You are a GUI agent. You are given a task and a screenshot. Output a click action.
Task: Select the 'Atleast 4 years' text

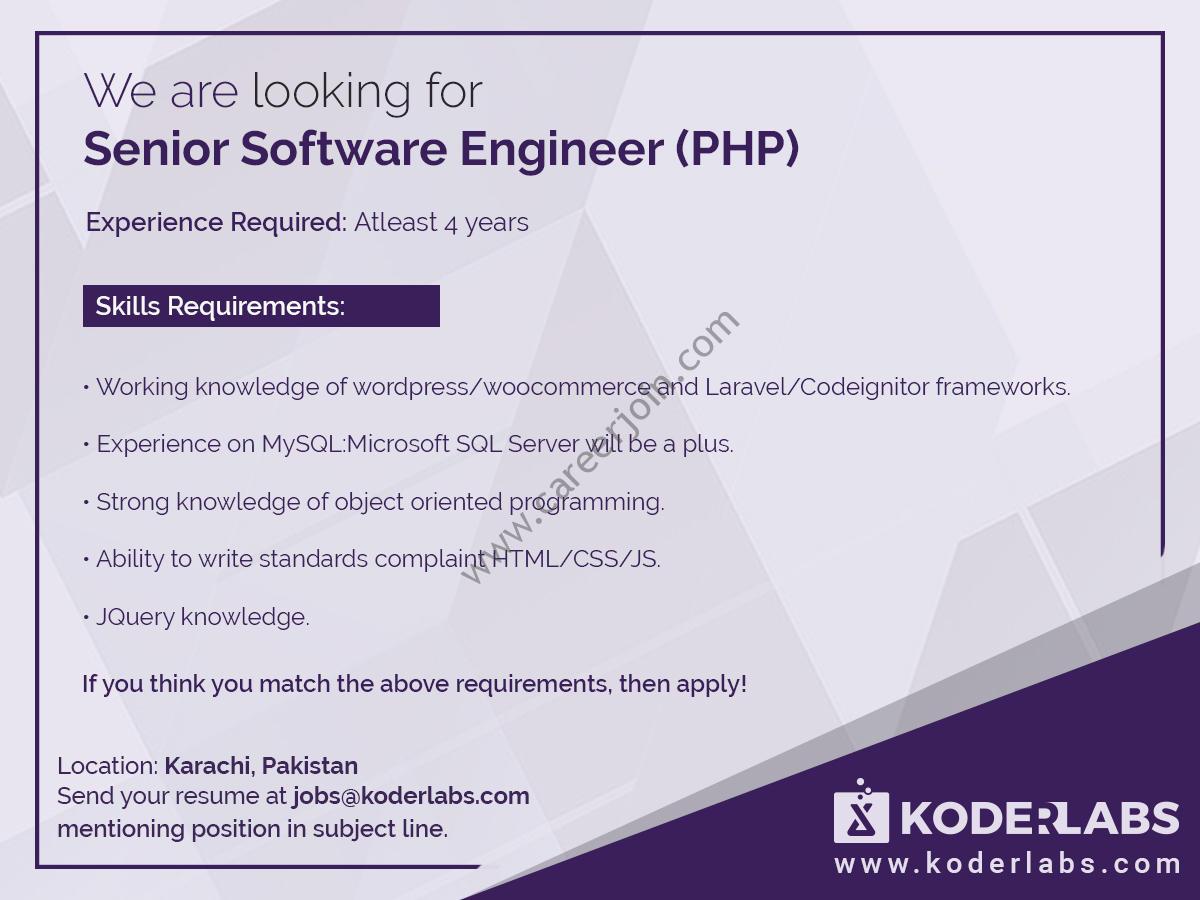pos(441,222)
